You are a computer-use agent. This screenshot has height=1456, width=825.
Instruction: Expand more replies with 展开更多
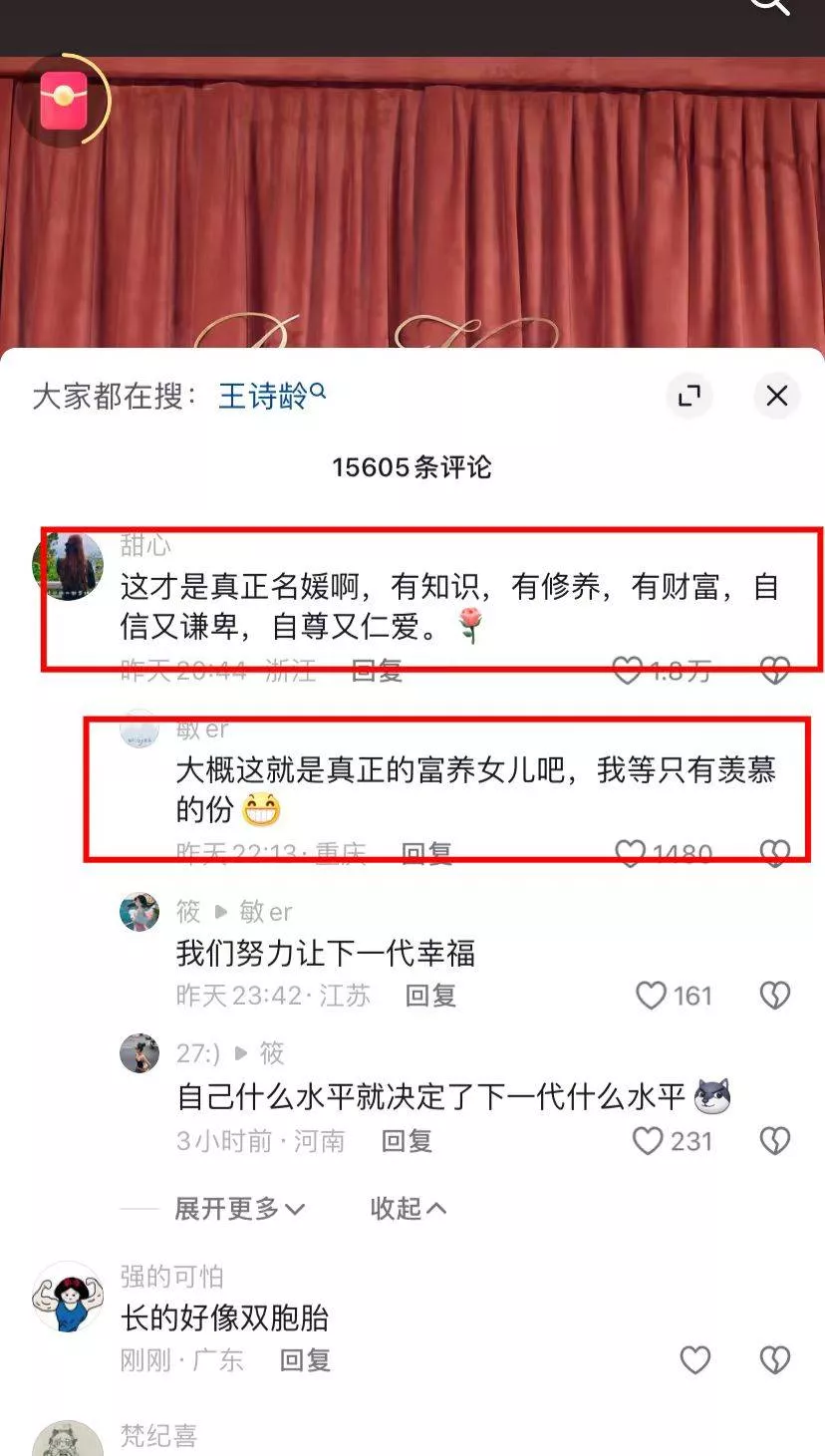(239, 1209)
